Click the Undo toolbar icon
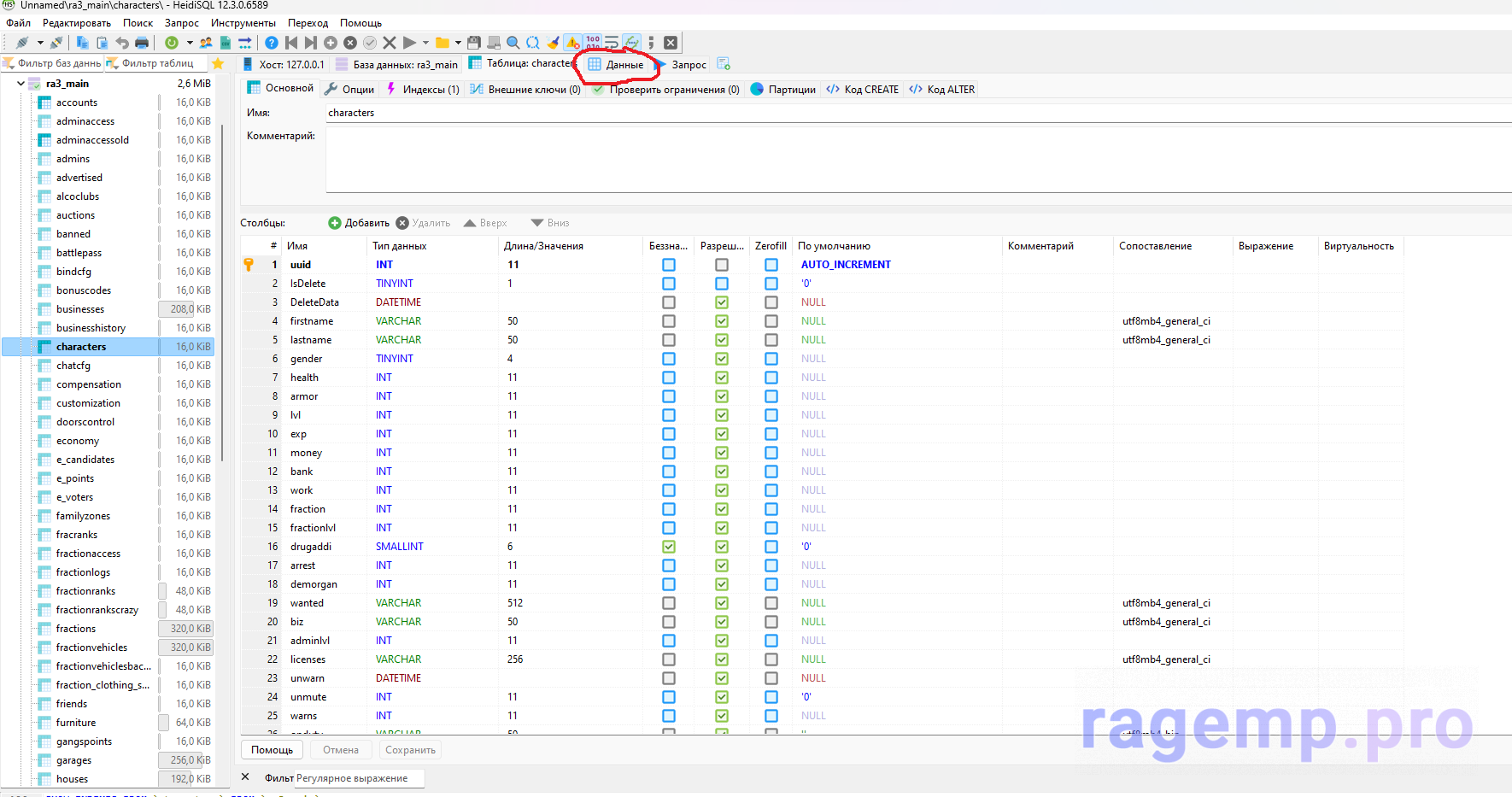 click(x=122, y=43)
